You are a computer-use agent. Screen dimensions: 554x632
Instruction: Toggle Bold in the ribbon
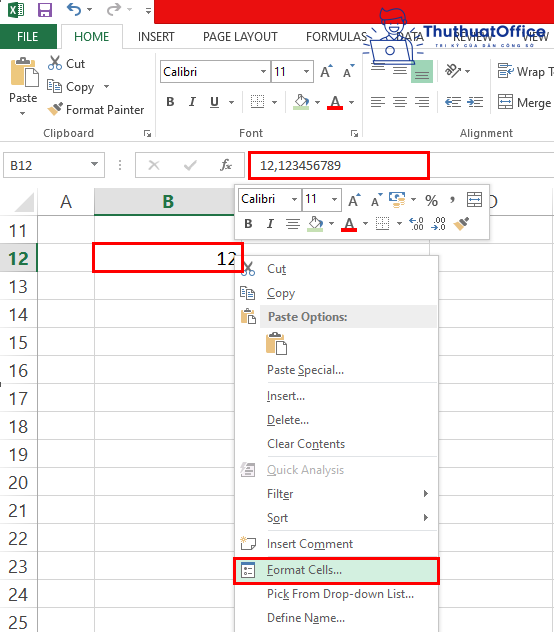coord(170,102)
